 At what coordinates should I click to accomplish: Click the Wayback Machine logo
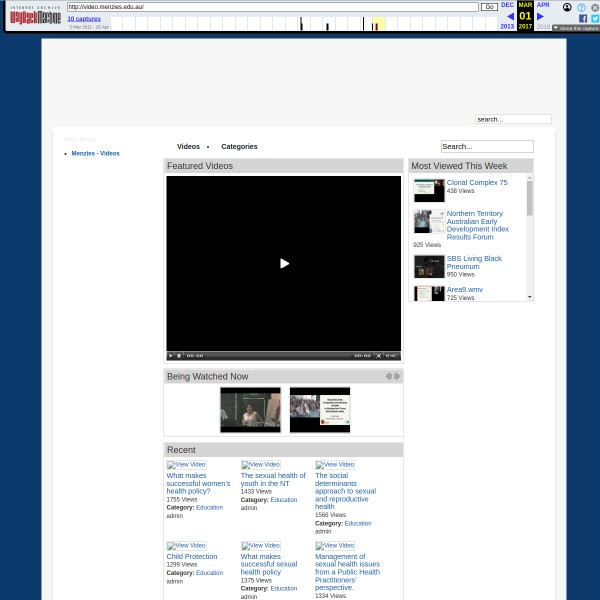pyautogui.click(x=35, y=15)
